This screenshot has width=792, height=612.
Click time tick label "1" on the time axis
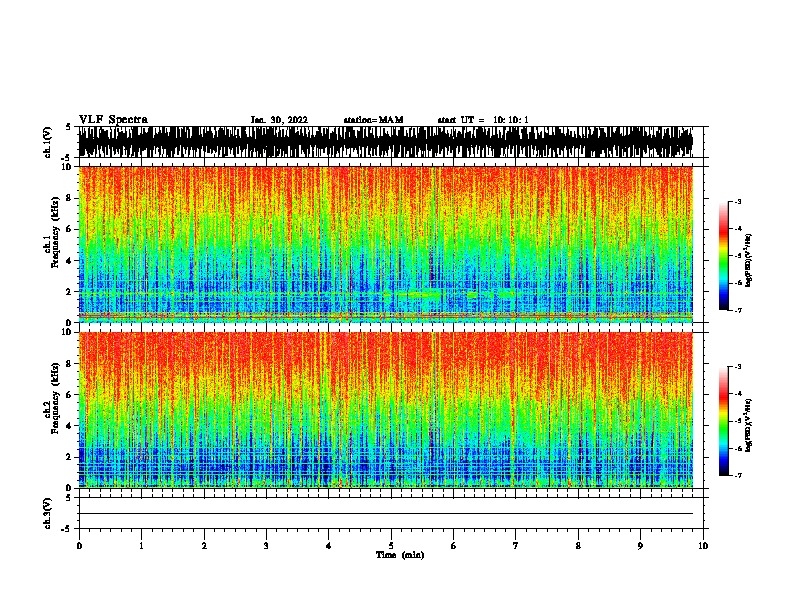pyautogui.click(x=141, y=546)
